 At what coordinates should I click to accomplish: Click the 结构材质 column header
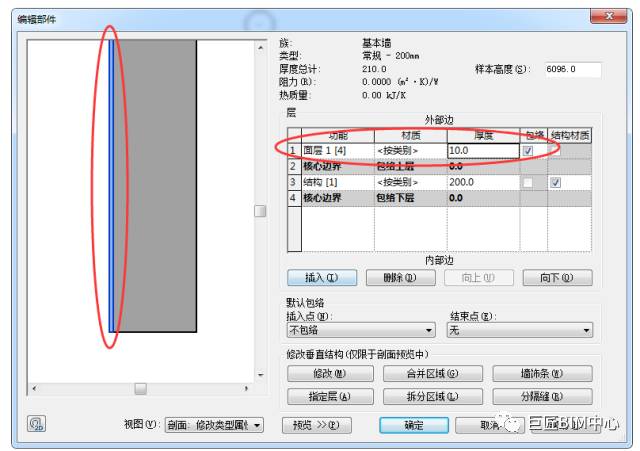569,136
